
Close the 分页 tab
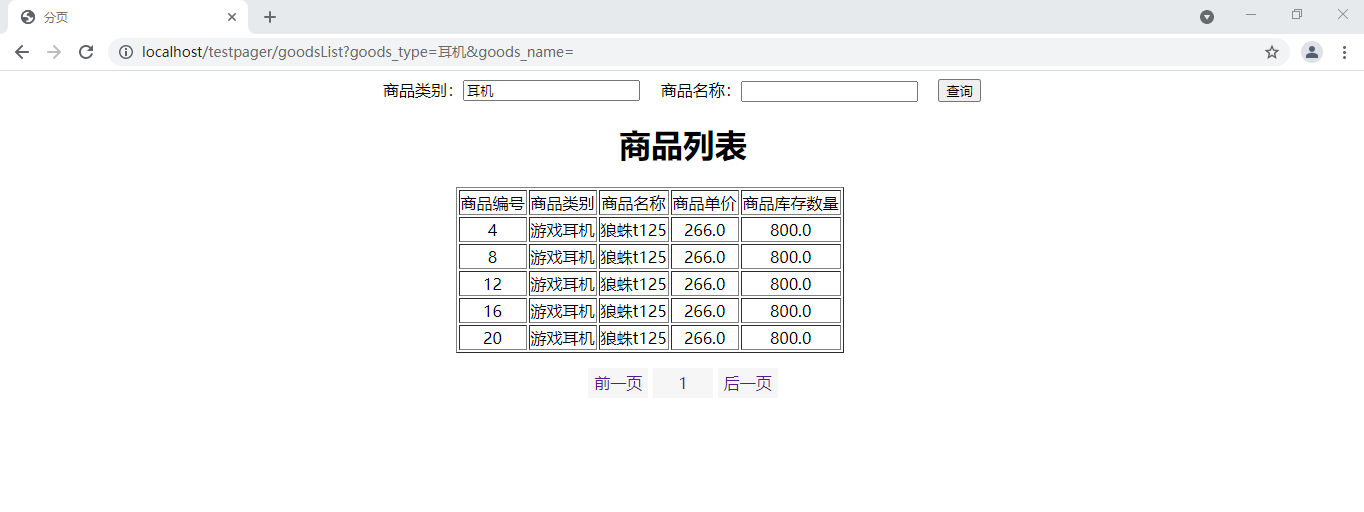click(x=232, y=17)
